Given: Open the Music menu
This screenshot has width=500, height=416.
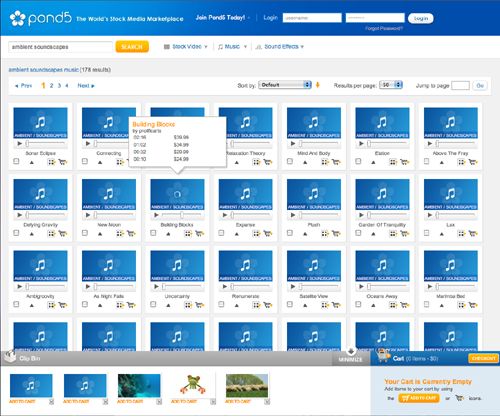Looking at the screenshot, I should tap(232, 47).
